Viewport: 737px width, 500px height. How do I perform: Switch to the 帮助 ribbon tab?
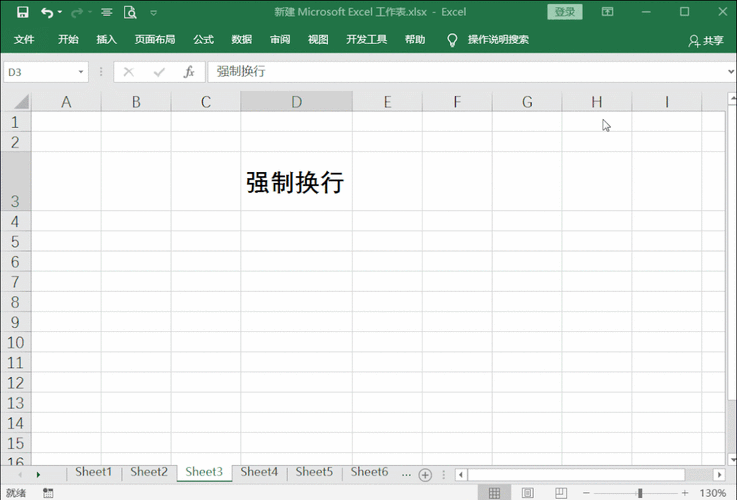tap(415, 39)
